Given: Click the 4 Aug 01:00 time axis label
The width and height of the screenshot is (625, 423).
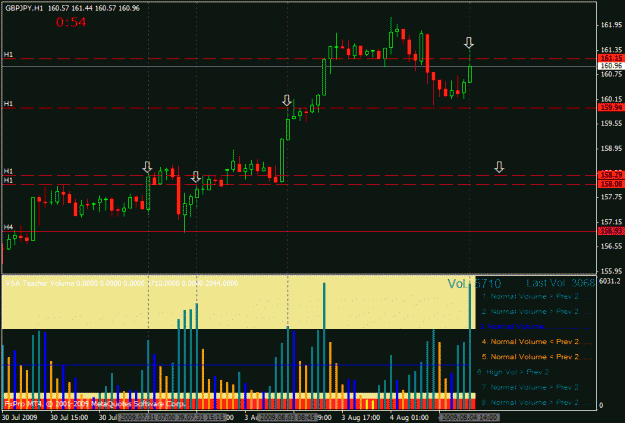Looking at the screenshot, I should pos(409,417).
